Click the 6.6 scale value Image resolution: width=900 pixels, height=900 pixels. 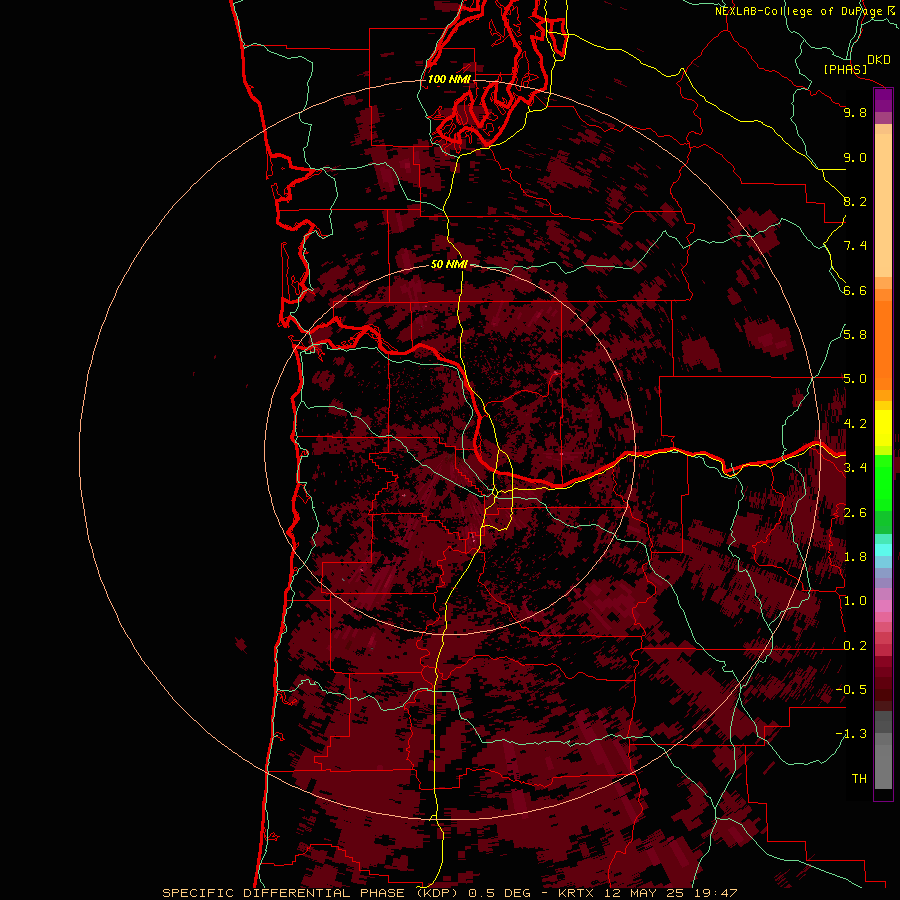(x=855, y=290)
